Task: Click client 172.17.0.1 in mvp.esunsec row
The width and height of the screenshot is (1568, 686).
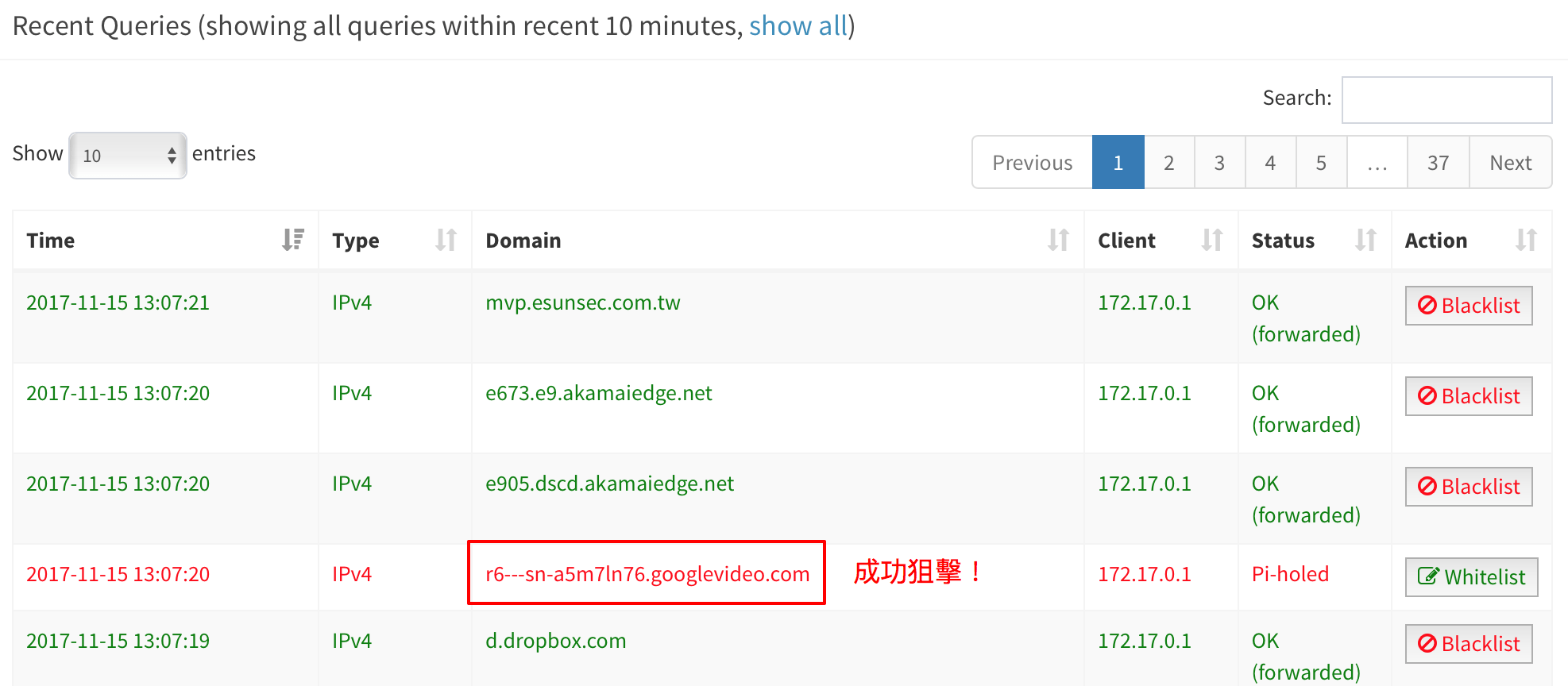Action: coord(1145,303)
